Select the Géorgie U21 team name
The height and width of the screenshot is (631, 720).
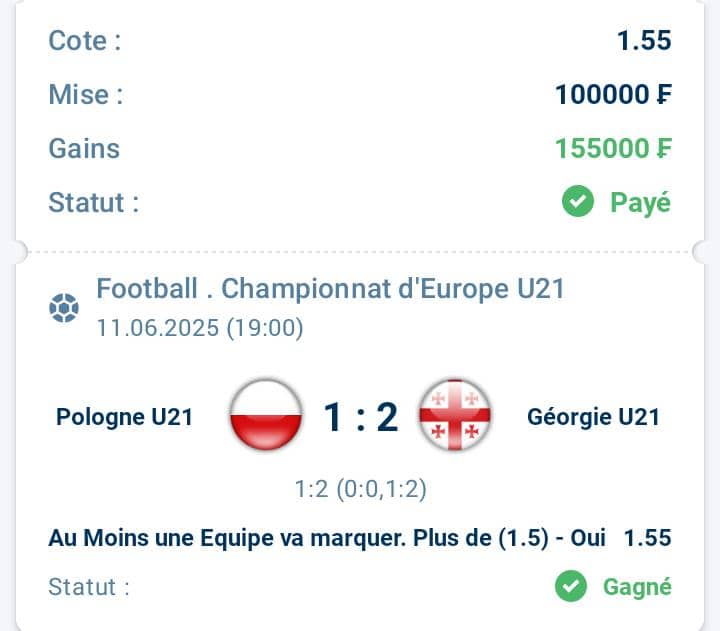pos(593,417)
